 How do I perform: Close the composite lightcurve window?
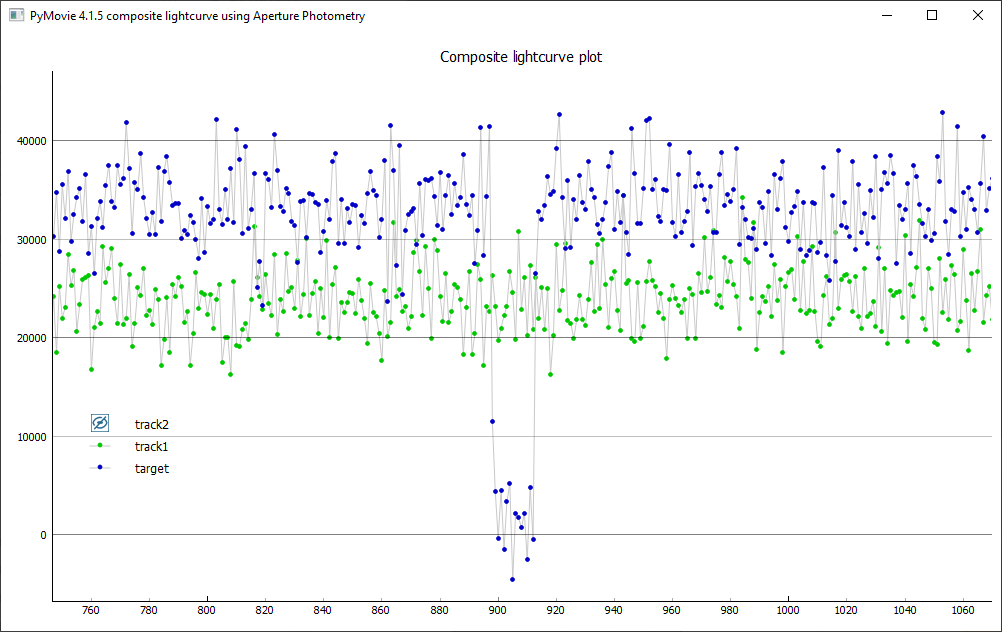978,16
